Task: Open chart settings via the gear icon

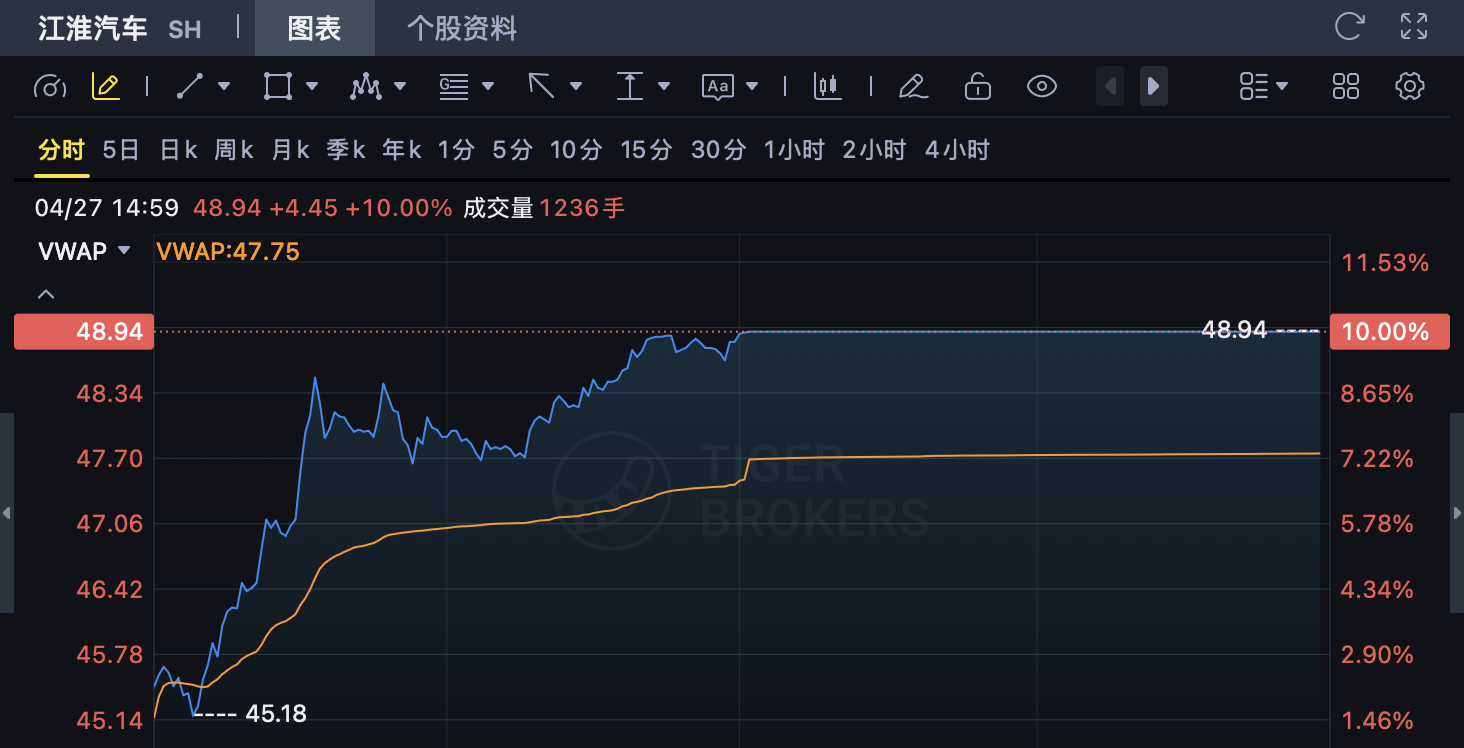Action: click(1409, 87)
